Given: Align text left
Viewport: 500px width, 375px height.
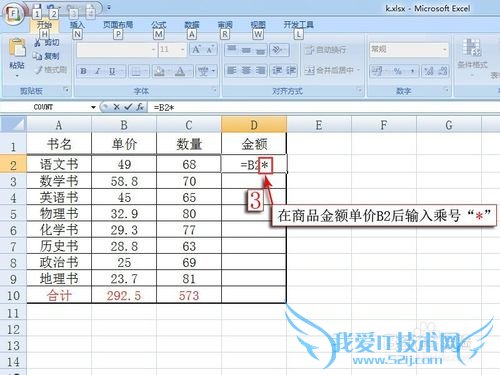Looking at the screenshot, I should coord(232,70).
